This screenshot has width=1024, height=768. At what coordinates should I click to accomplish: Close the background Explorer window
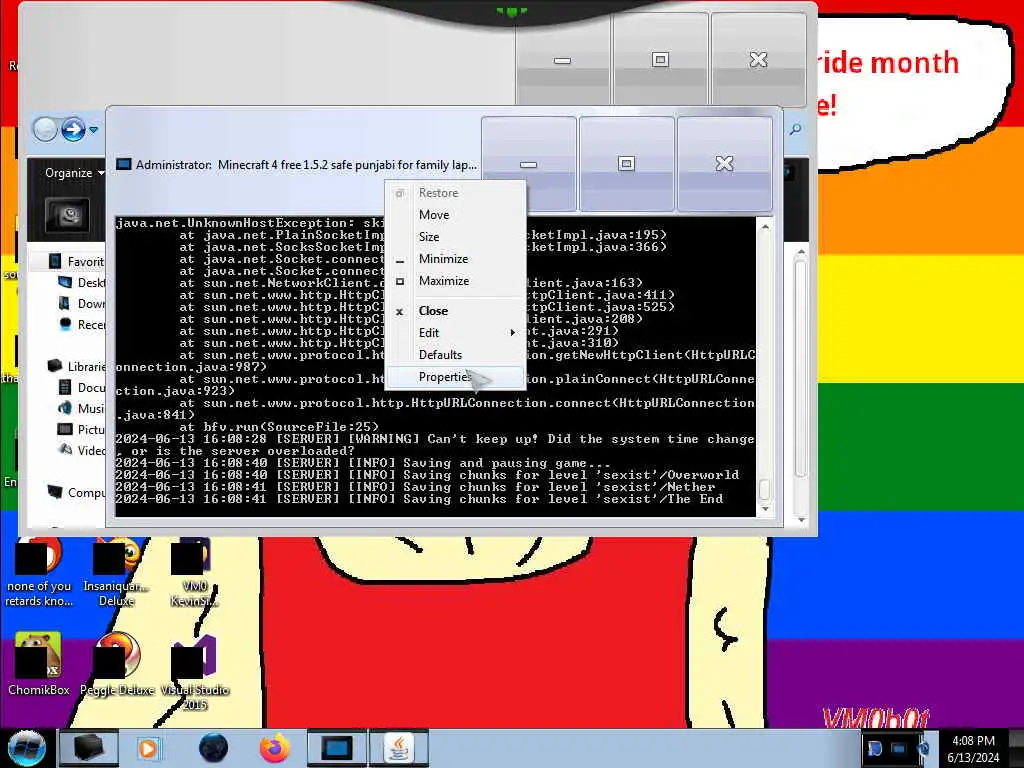pos(758,60)
